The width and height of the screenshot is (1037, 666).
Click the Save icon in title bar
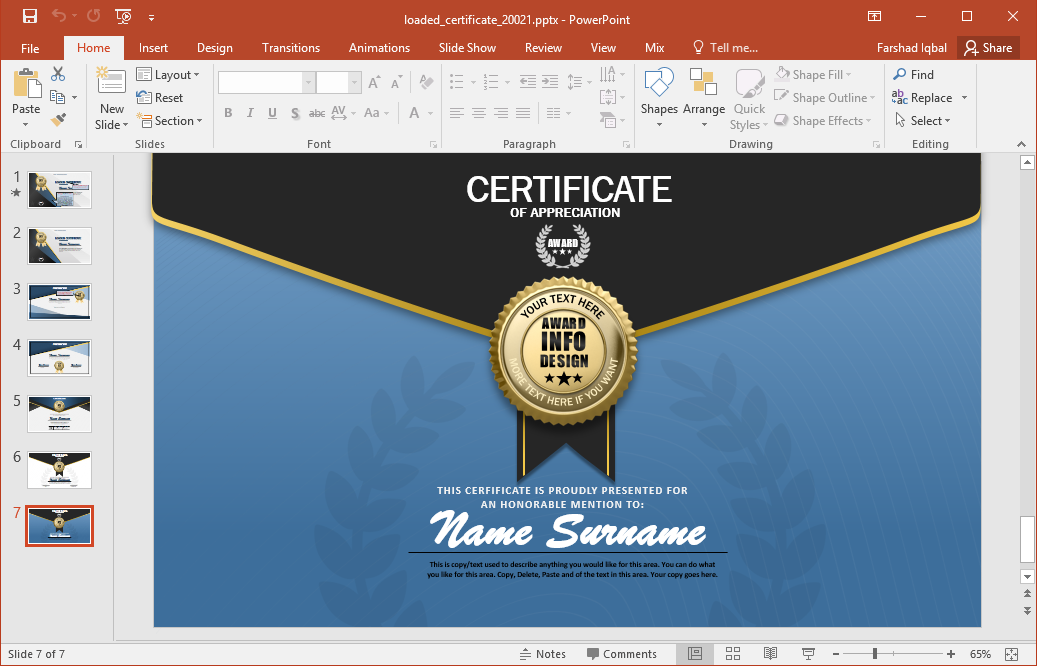click(x=30, y=16)
